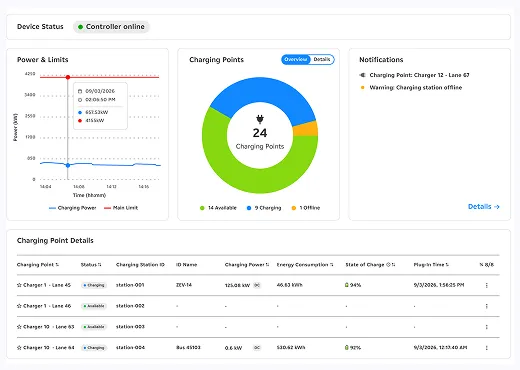The height and width of the screenshot is (370, 520).
Task: Click the red Main Limit marker point
Action: click(x=68, y=77)
